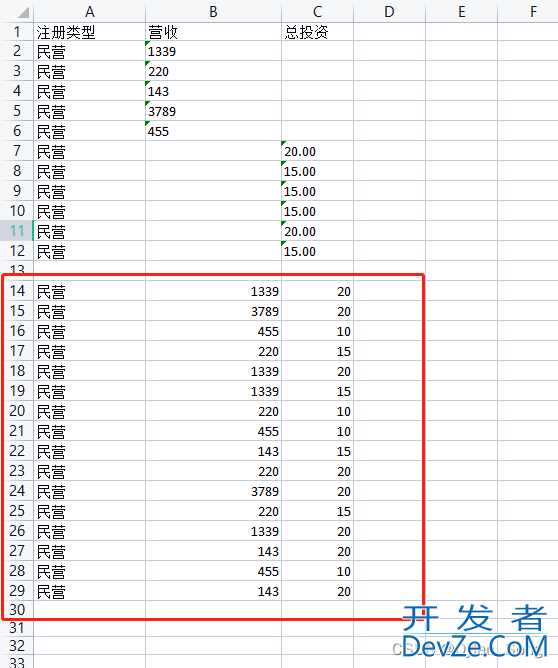Select cell C7 containing 20.00
This screenshot has width=558, height=668.
pos(317,151)
